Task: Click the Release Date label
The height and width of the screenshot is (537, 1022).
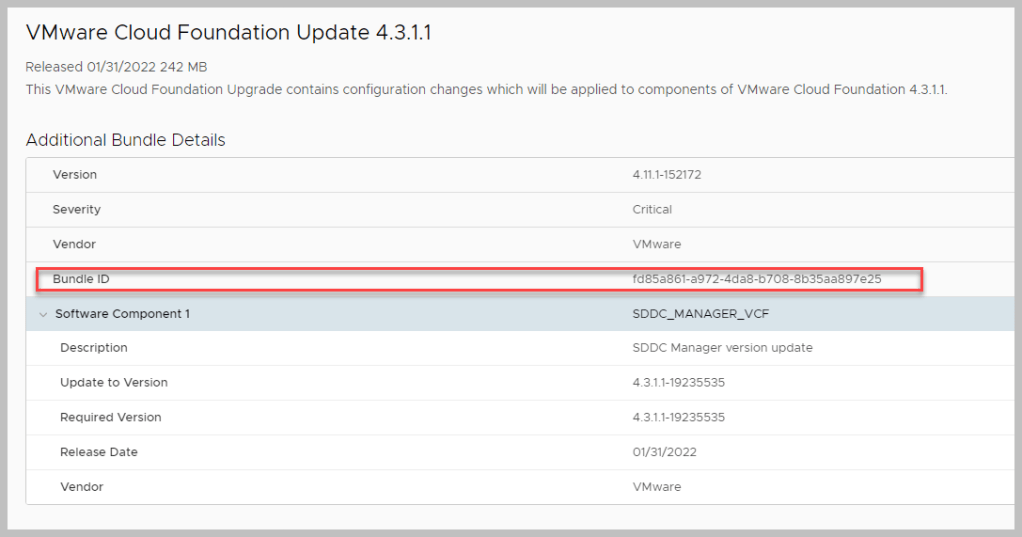Action: click(x=99, y=452)
